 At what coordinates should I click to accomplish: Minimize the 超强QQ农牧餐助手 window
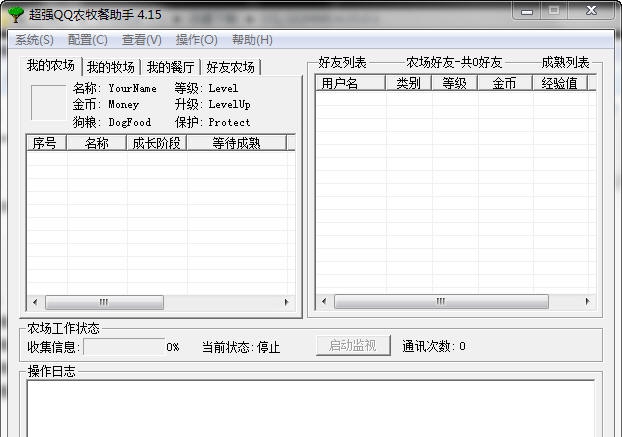tap(526, 11)
